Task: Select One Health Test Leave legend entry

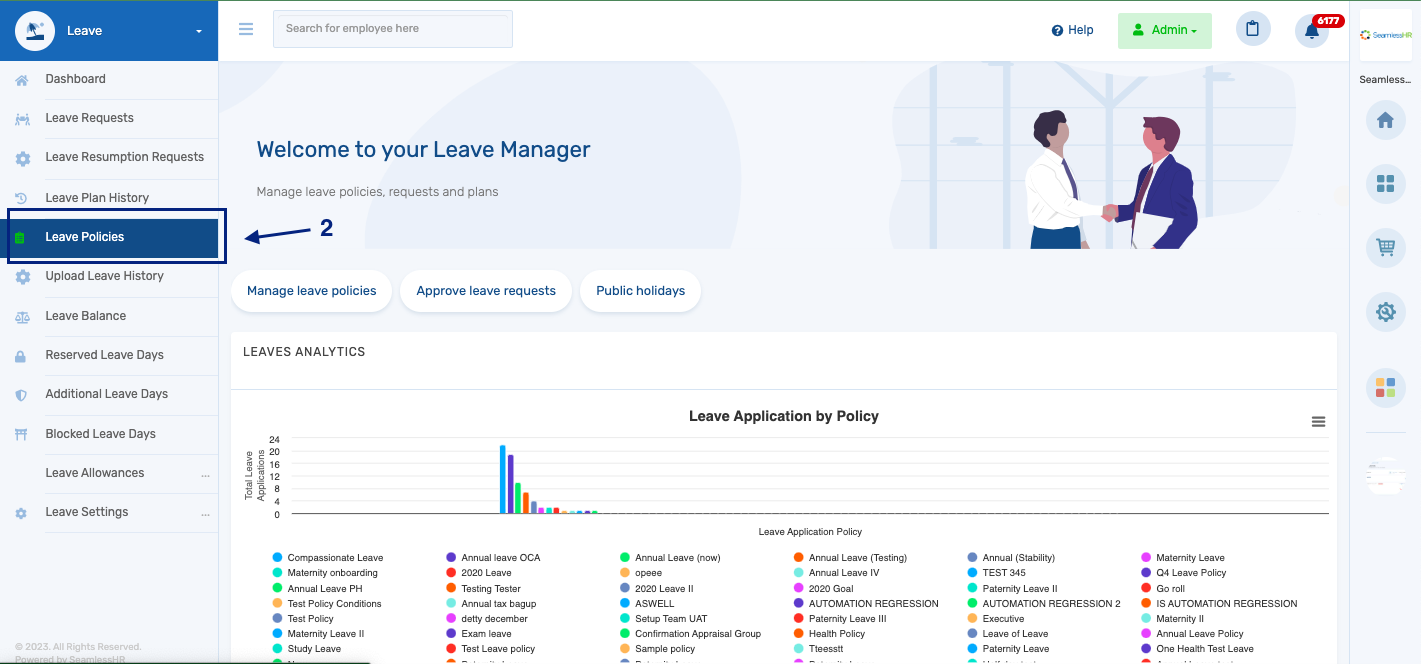Action: pyautogui.click(x=1197, y=649)
